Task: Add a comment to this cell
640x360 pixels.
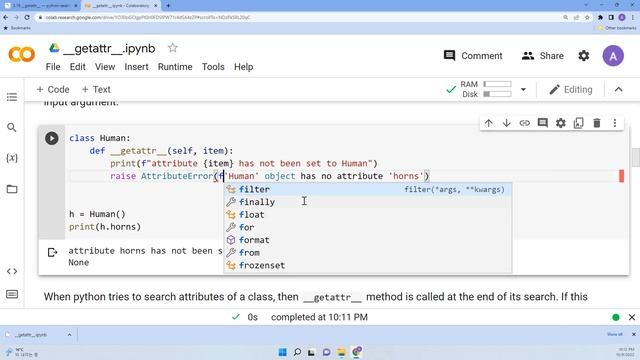Action: [x=542, y=123]
